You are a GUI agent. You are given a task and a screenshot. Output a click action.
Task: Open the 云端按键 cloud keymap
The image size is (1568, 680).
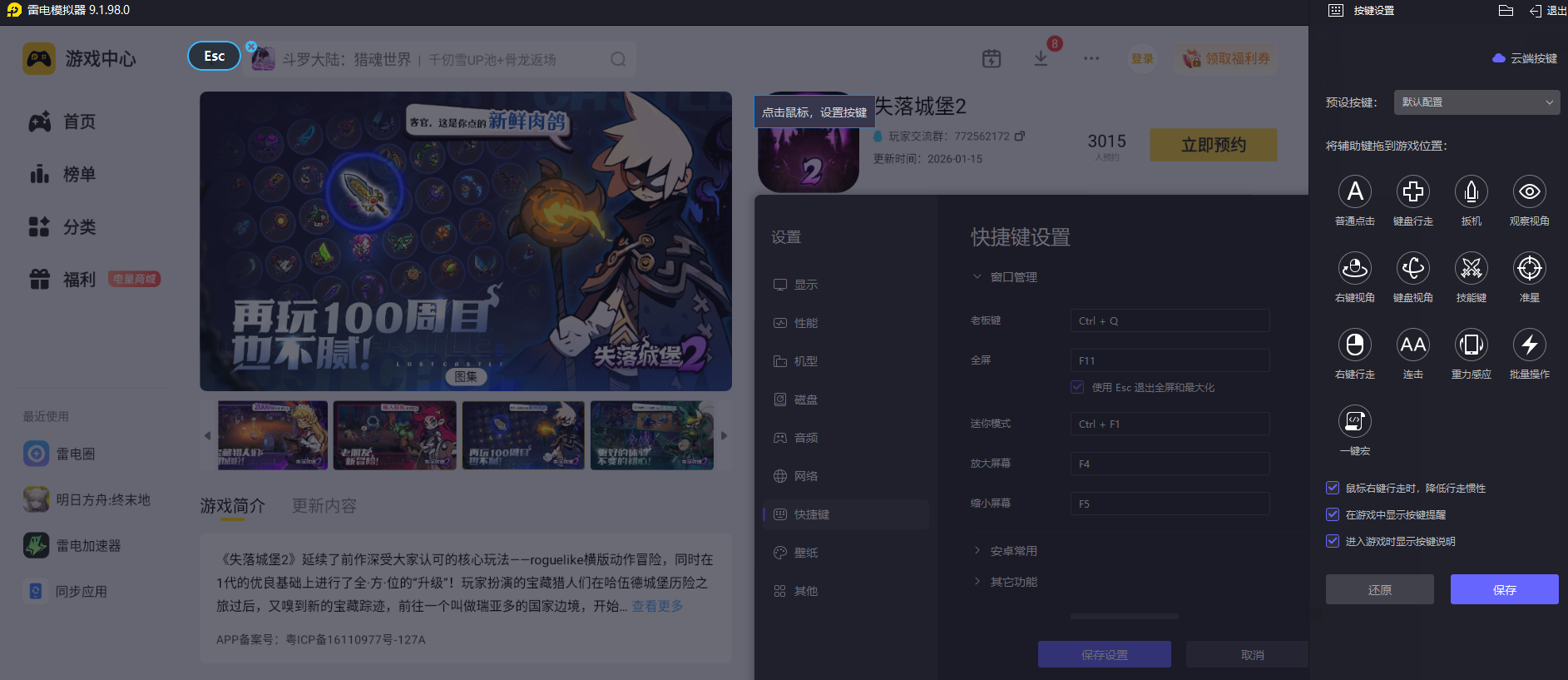pos(1525,58)
